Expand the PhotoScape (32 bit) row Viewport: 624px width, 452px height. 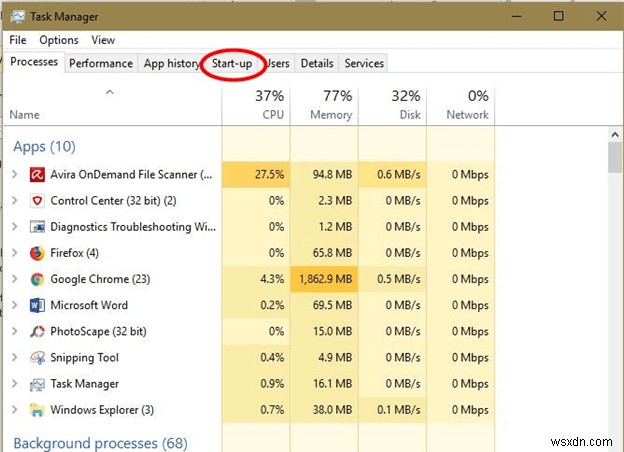[15, 331]
